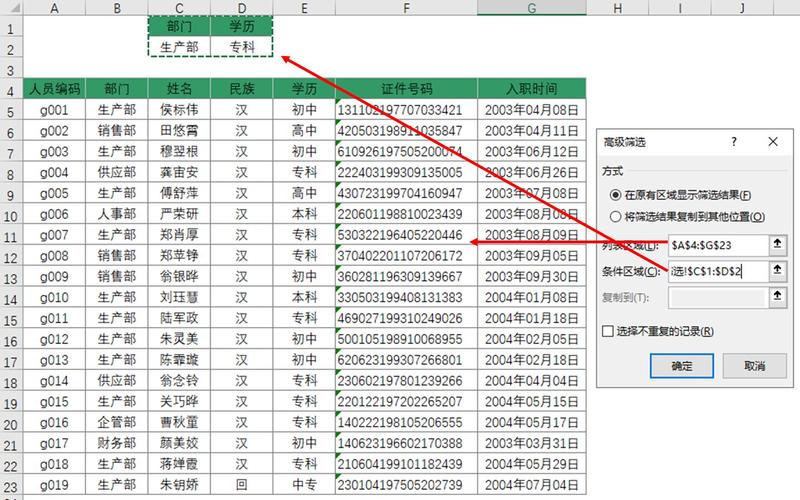Viewport: 800px width, 500px height.
Task: Click the 姓名 table header
Action: [x=179, y=89]
